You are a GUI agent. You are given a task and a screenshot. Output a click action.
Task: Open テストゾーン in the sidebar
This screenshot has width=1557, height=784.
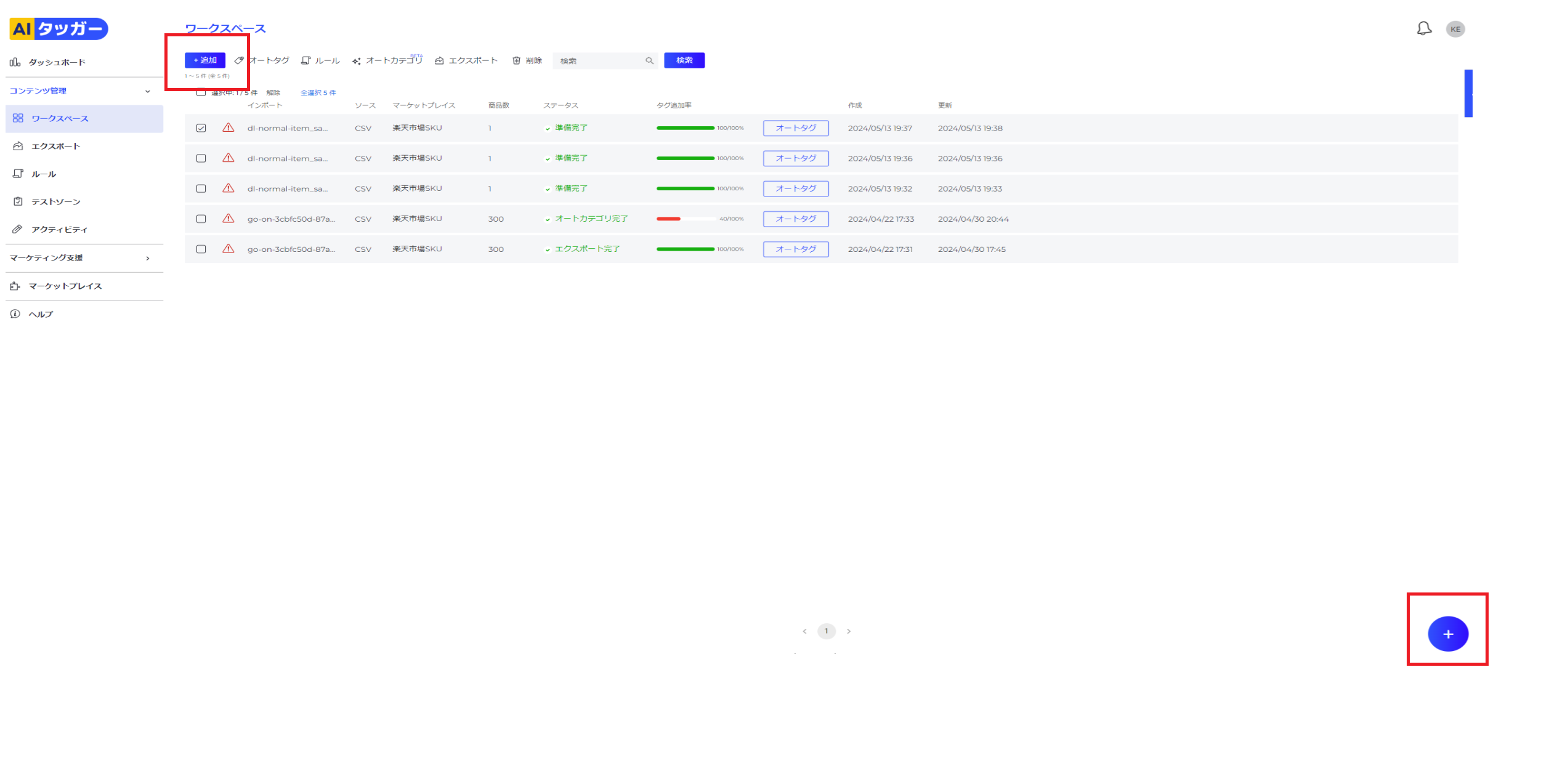[x=55, y=202]
